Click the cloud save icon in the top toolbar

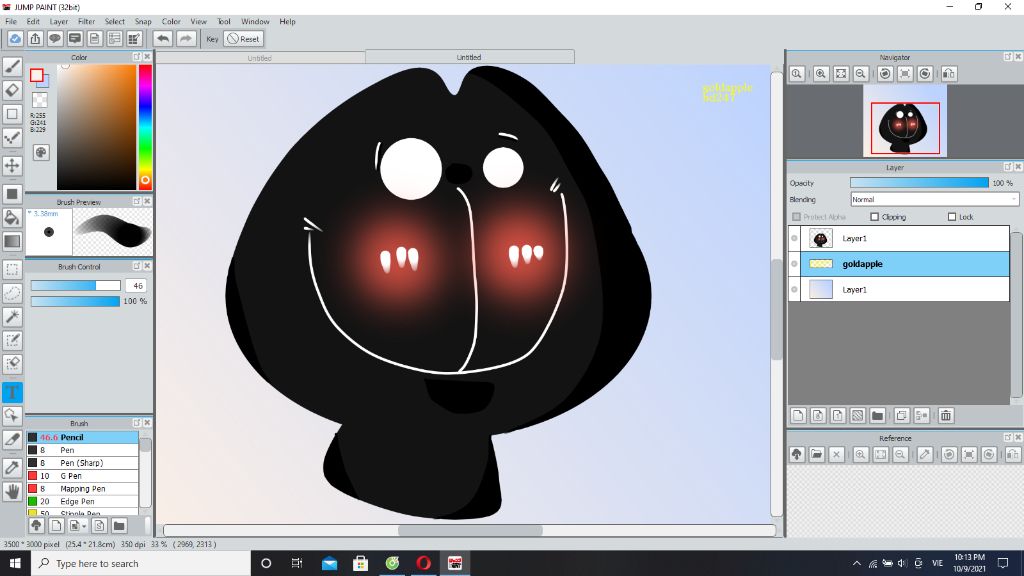click(x=15, y=39)
